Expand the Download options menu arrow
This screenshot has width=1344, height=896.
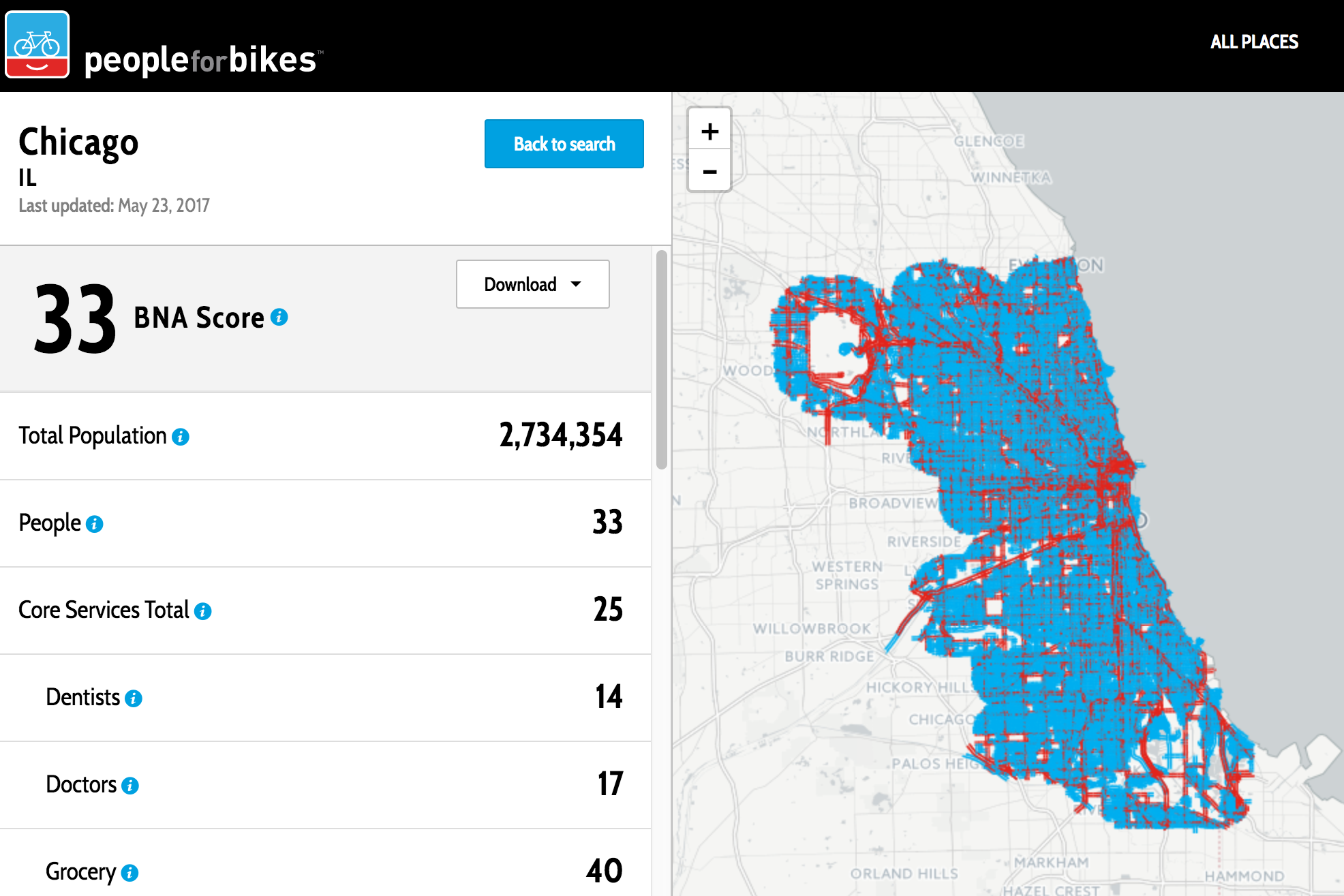(576, 284)
